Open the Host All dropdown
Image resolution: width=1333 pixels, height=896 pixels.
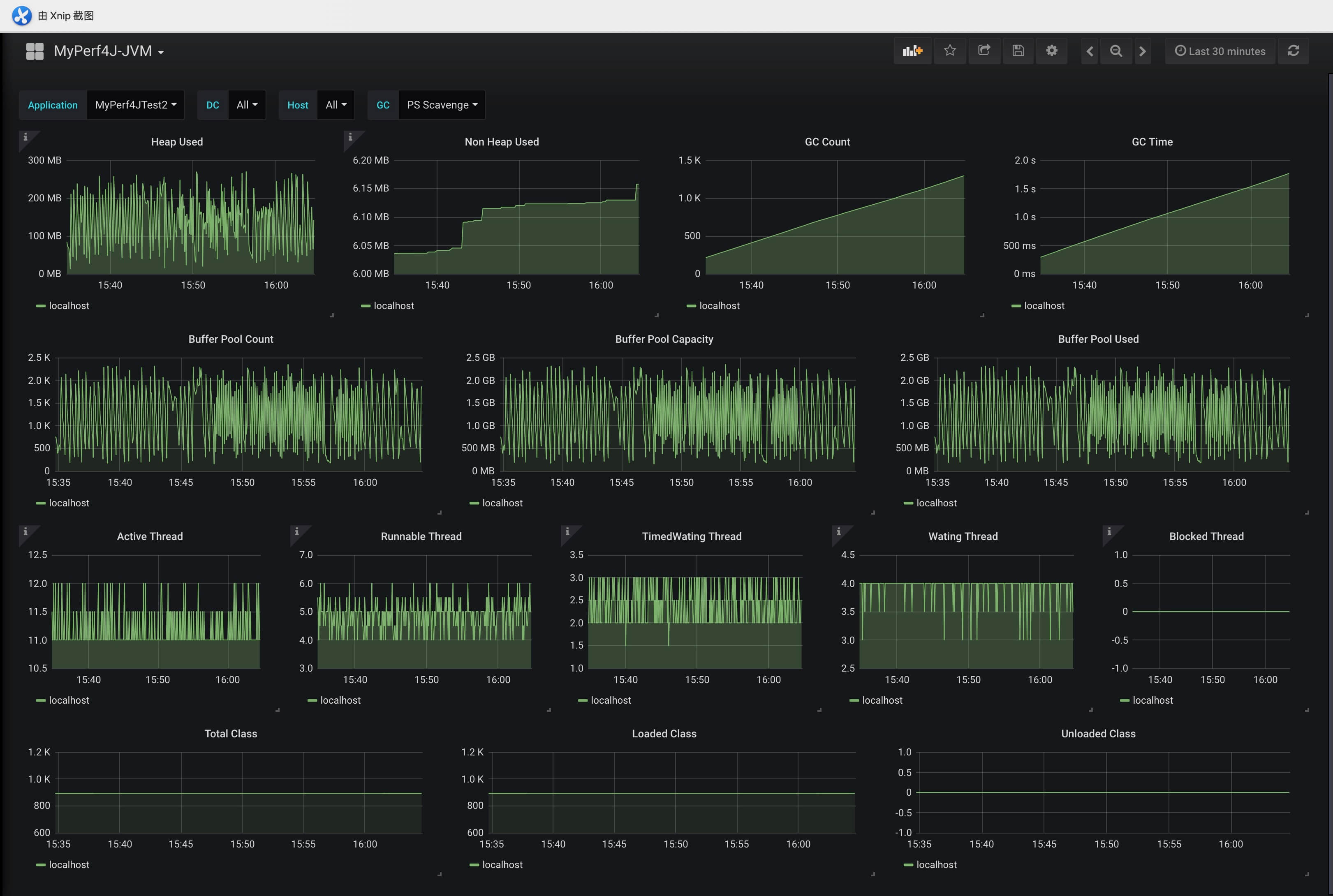336,104
